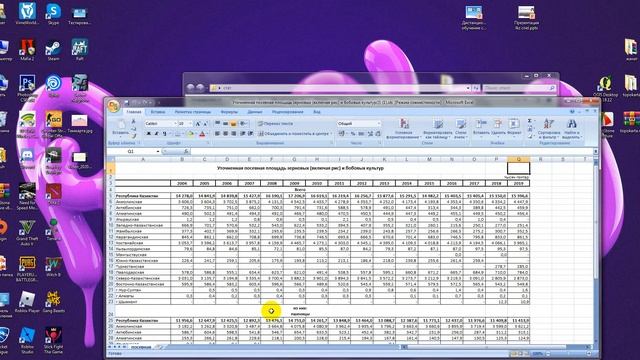Open the Общий number format dropdown

(x=379, y=123)
